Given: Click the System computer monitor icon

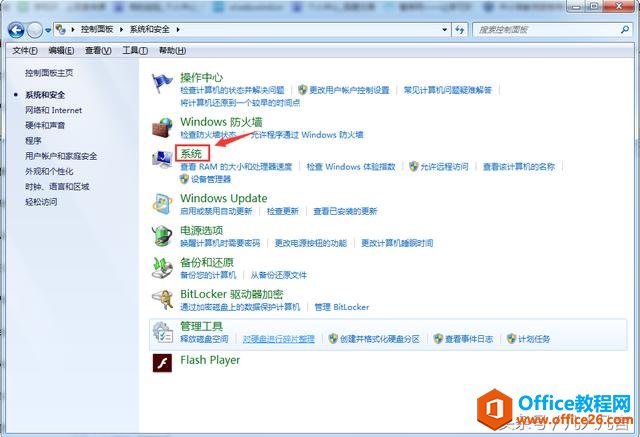Looking at the screenshot, I should (162, 160).
